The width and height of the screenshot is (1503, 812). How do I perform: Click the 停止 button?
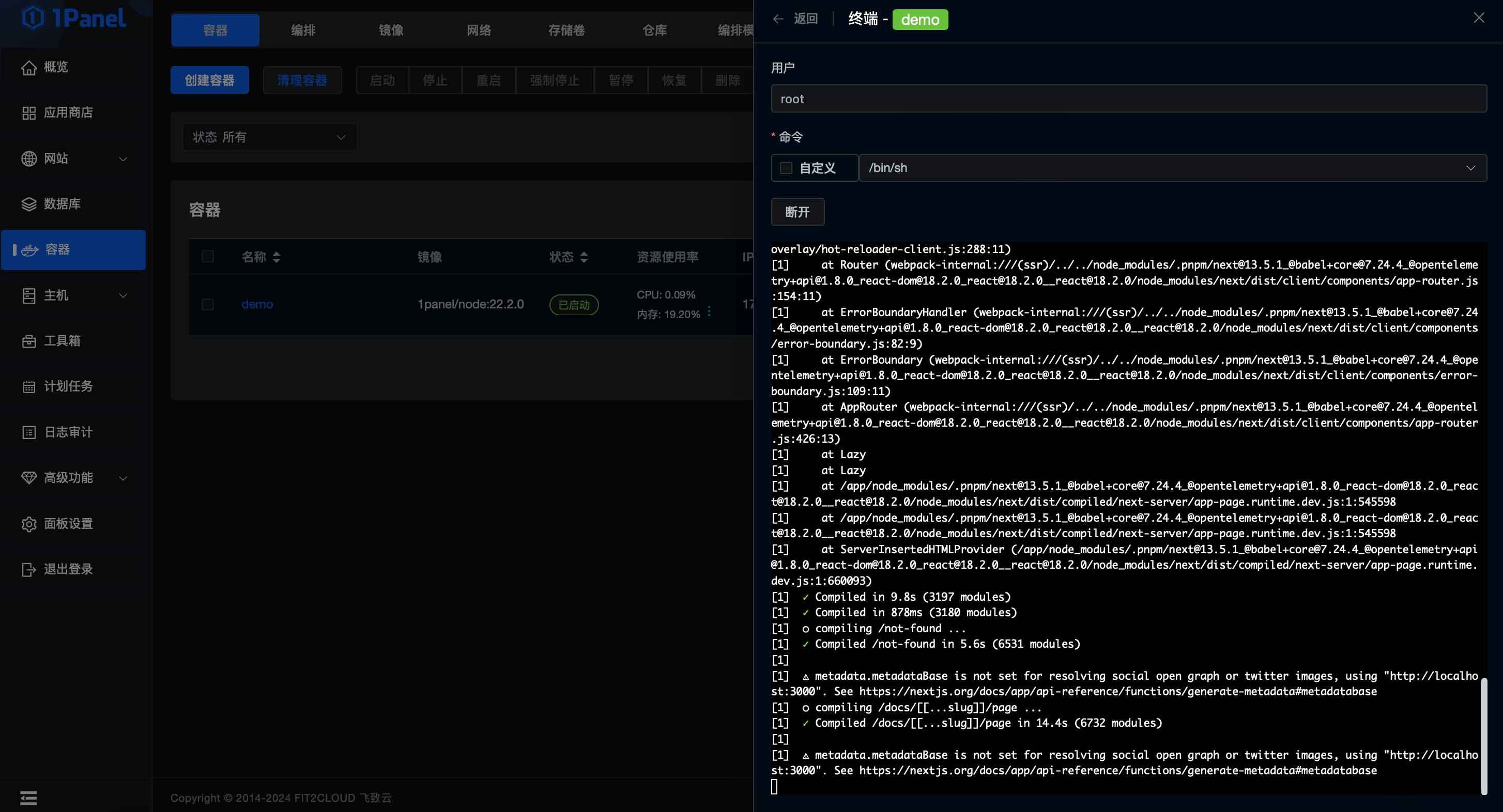click(x=435, y=81)
